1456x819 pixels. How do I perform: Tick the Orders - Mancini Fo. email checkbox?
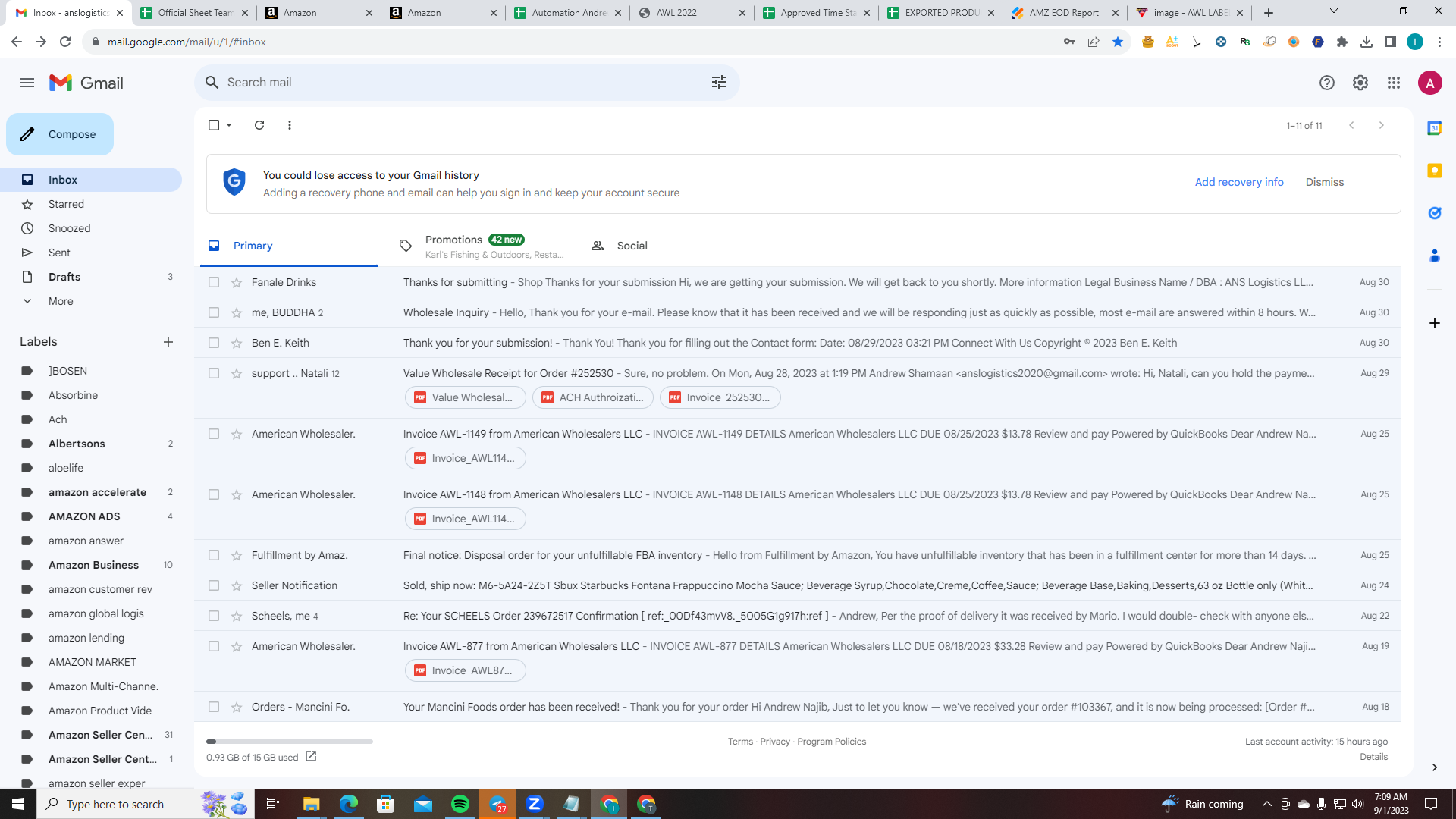click(214, 707)
